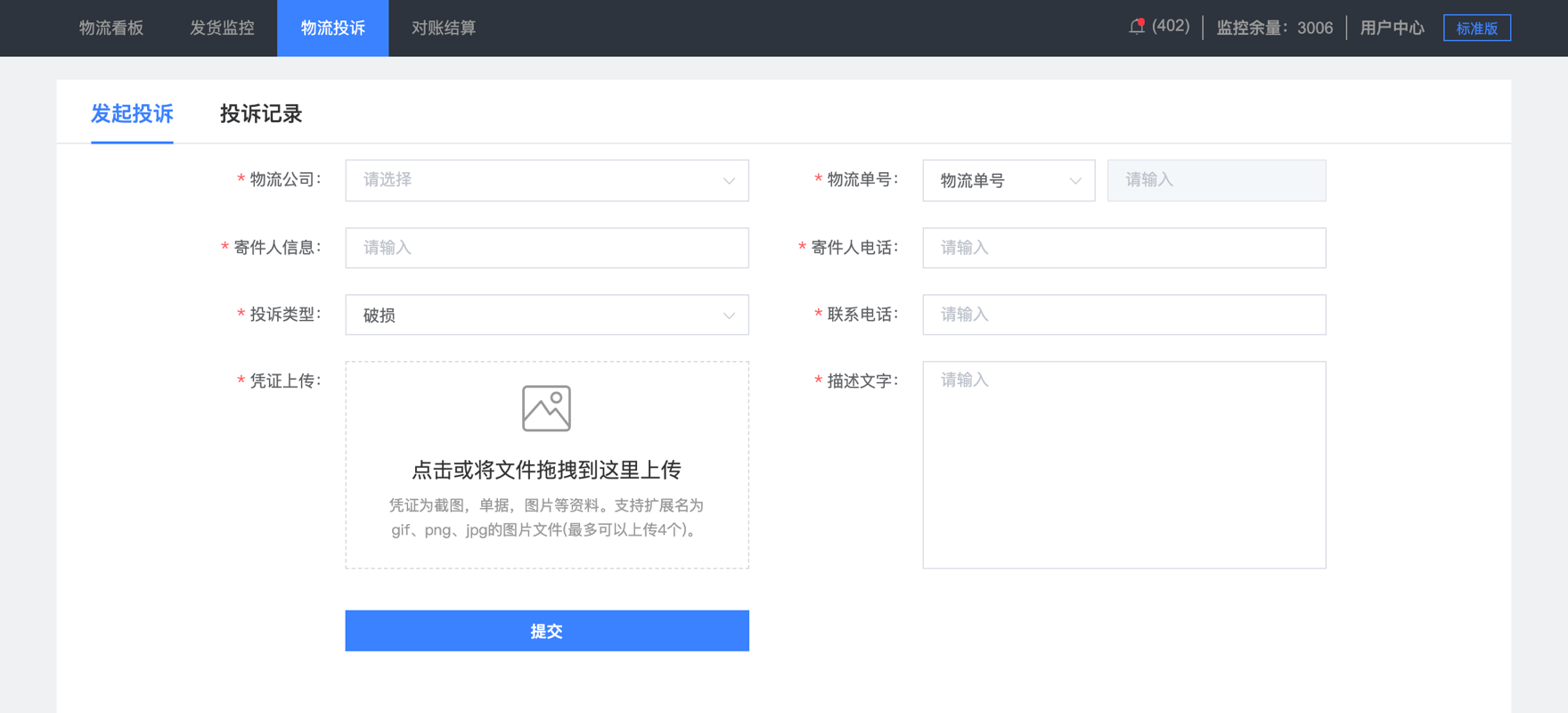
Task: Select the 发起投诉 tab
Action: coord(132,114)
